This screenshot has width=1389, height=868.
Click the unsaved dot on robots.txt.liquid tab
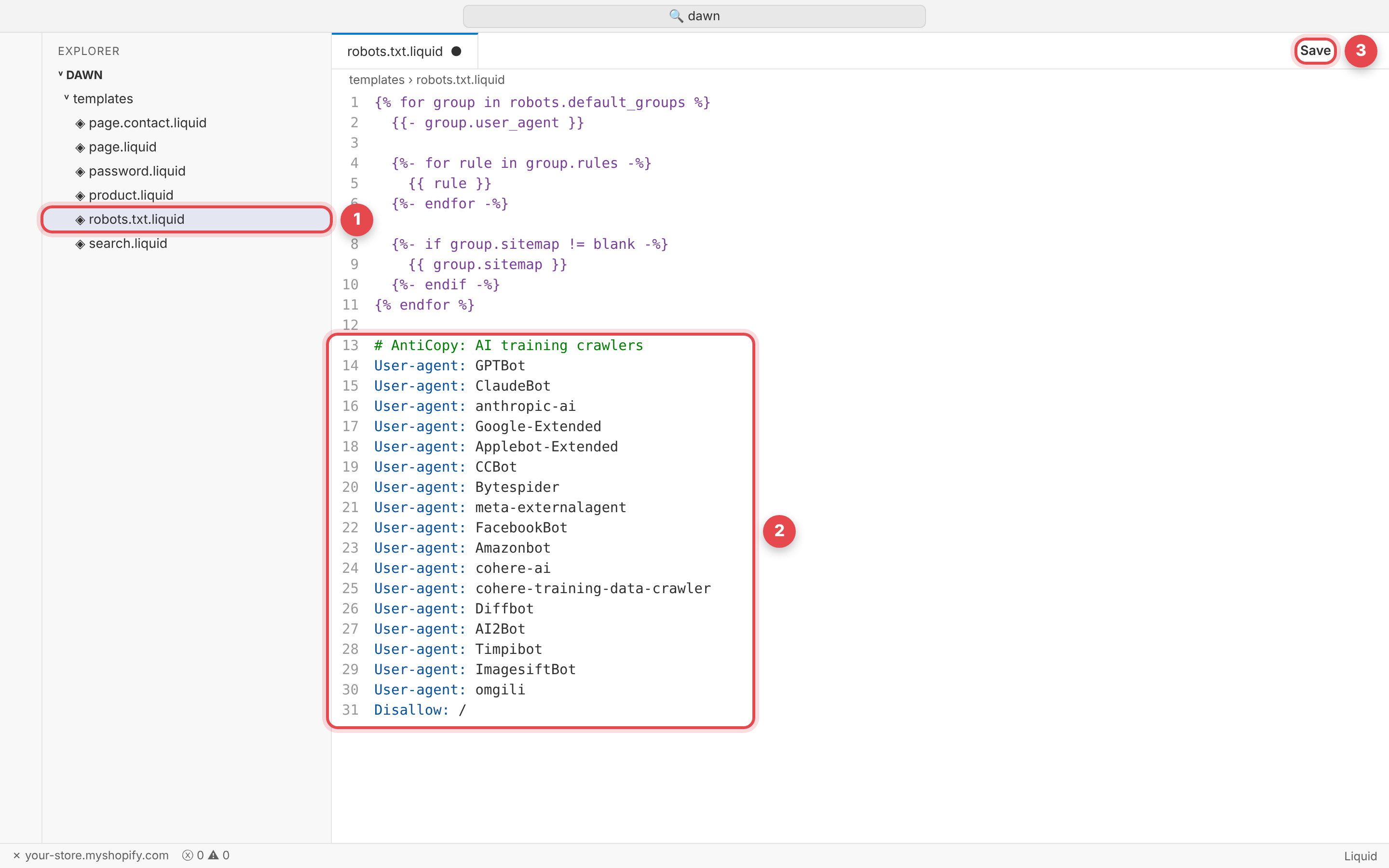(x=456, y=51)
